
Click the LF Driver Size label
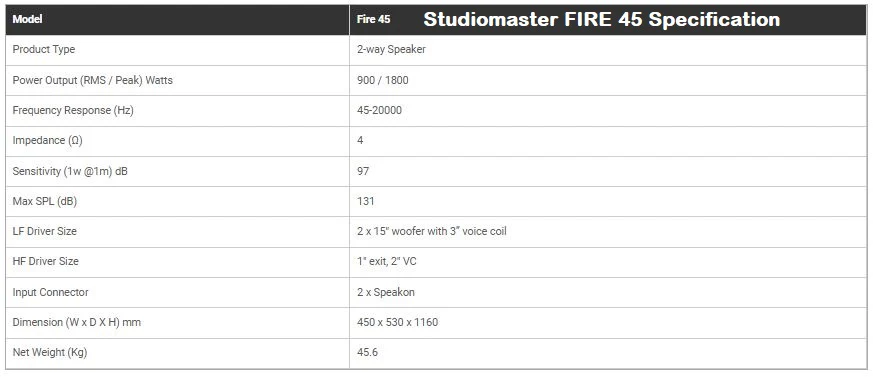click(45, 231)
